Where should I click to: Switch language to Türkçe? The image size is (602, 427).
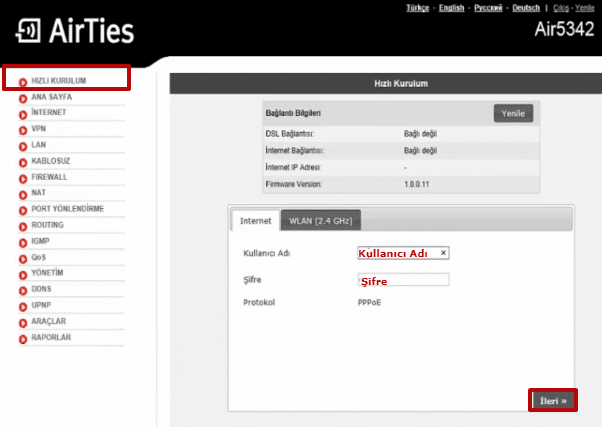418,8
